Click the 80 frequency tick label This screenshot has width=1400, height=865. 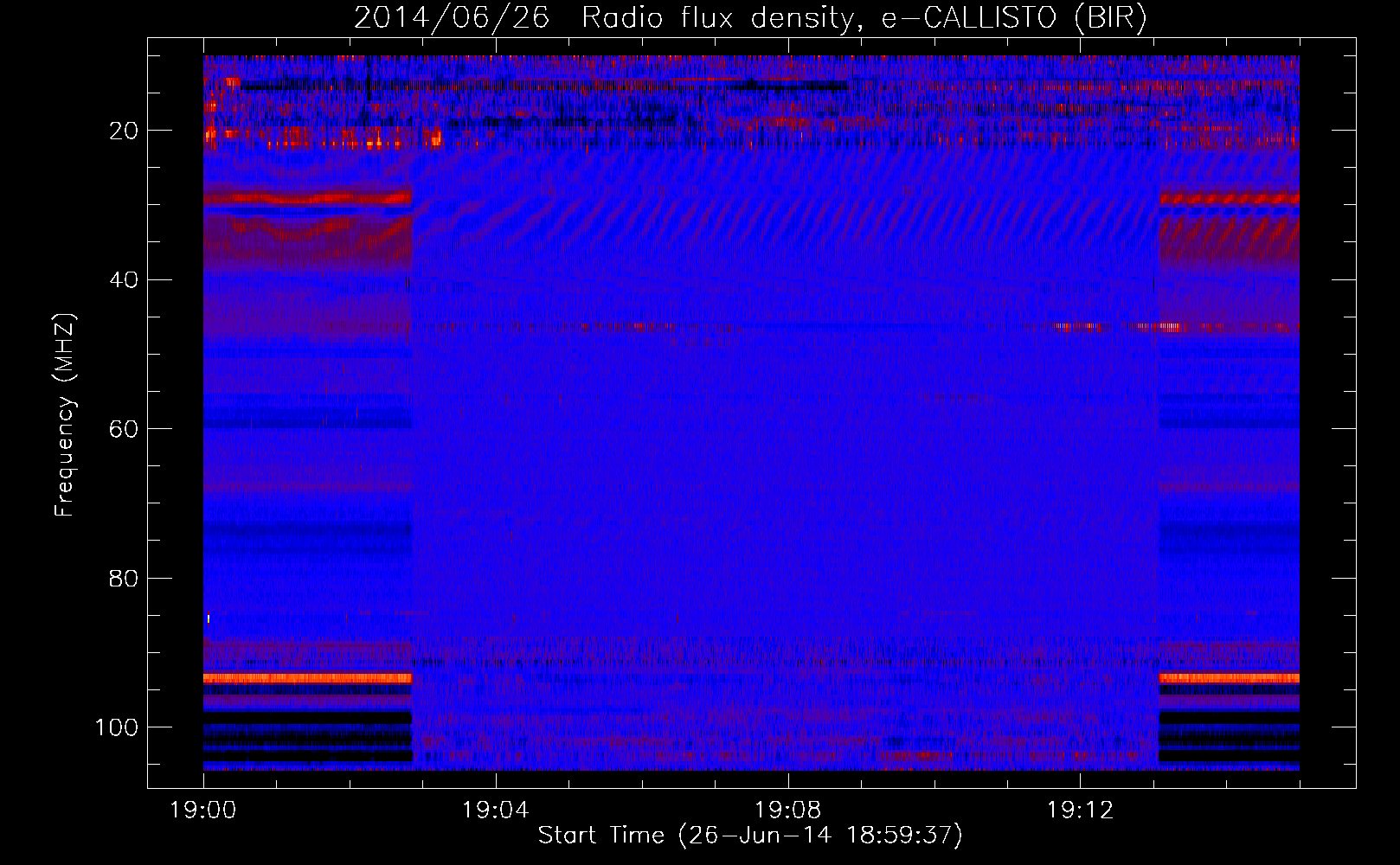coord(125,578)
